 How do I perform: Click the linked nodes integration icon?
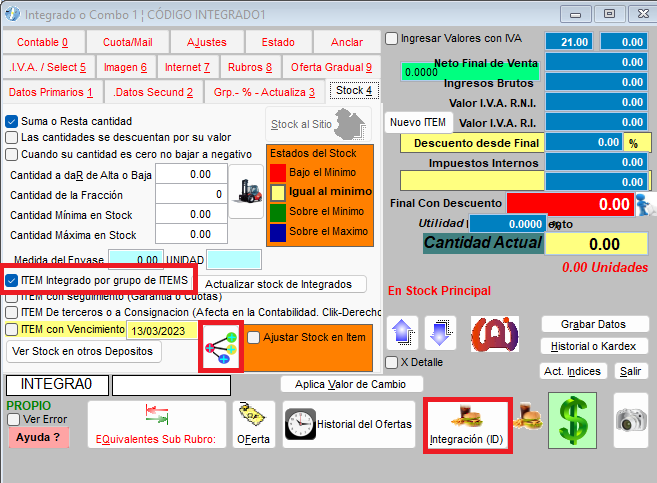point(220,345)
